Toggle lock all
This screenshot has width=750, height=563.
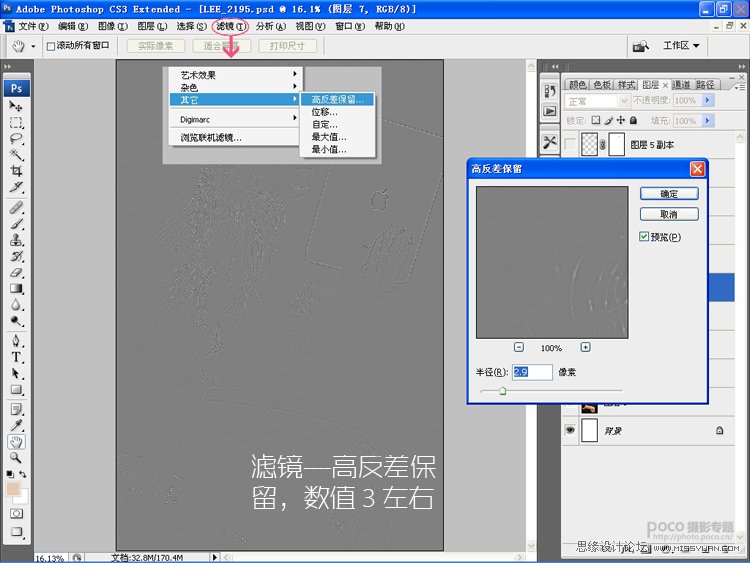point(633,120)
